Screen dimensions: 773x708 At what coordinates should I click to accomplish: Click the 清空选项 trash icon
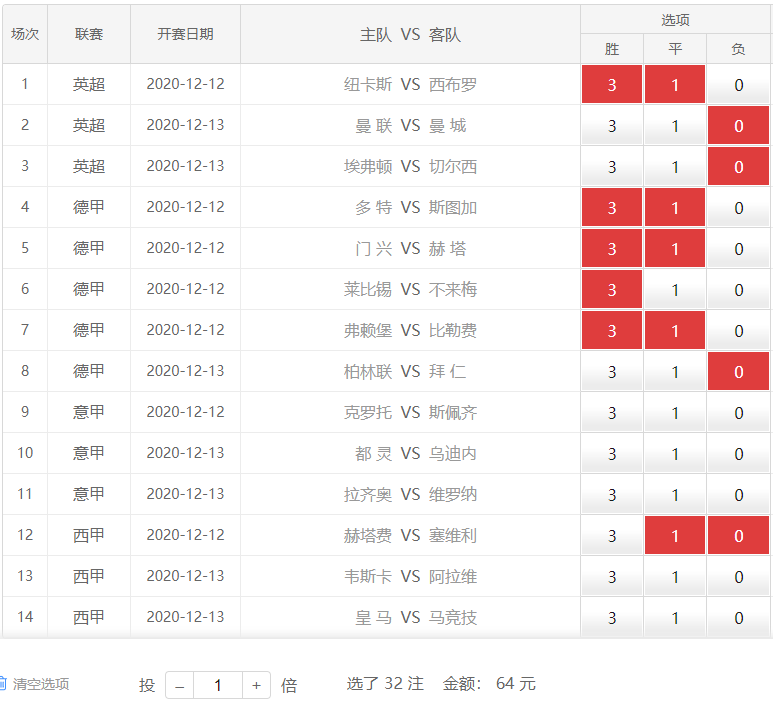[4, 684]
